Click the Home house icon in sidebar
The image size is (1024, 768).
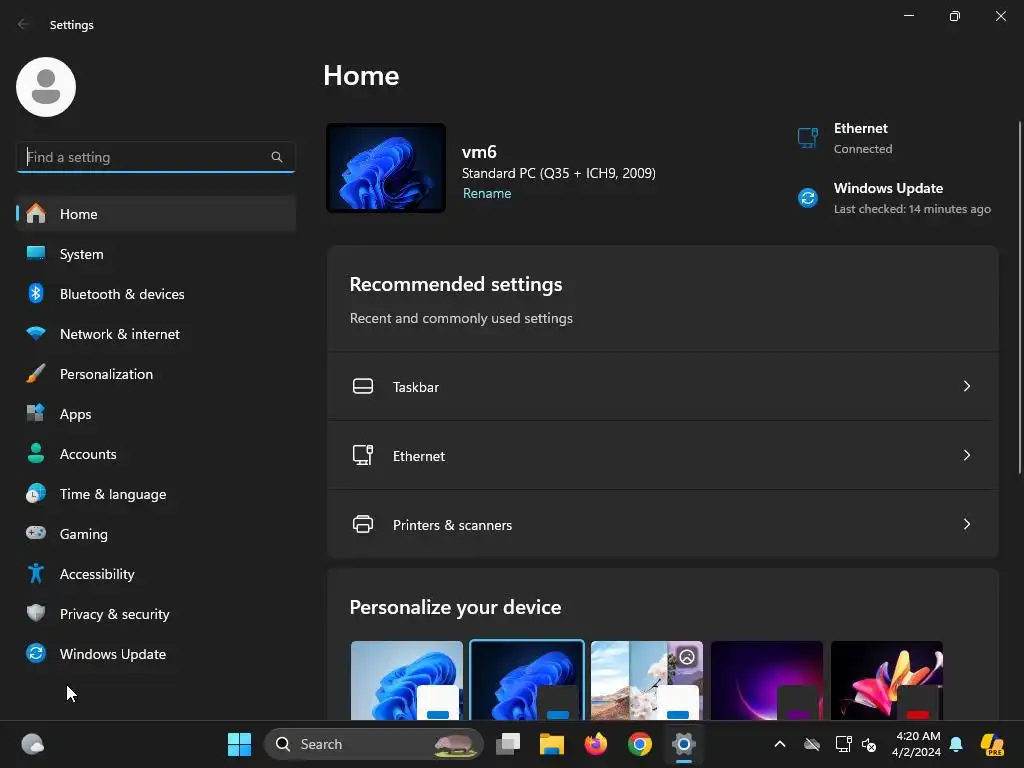coord(36,214)
